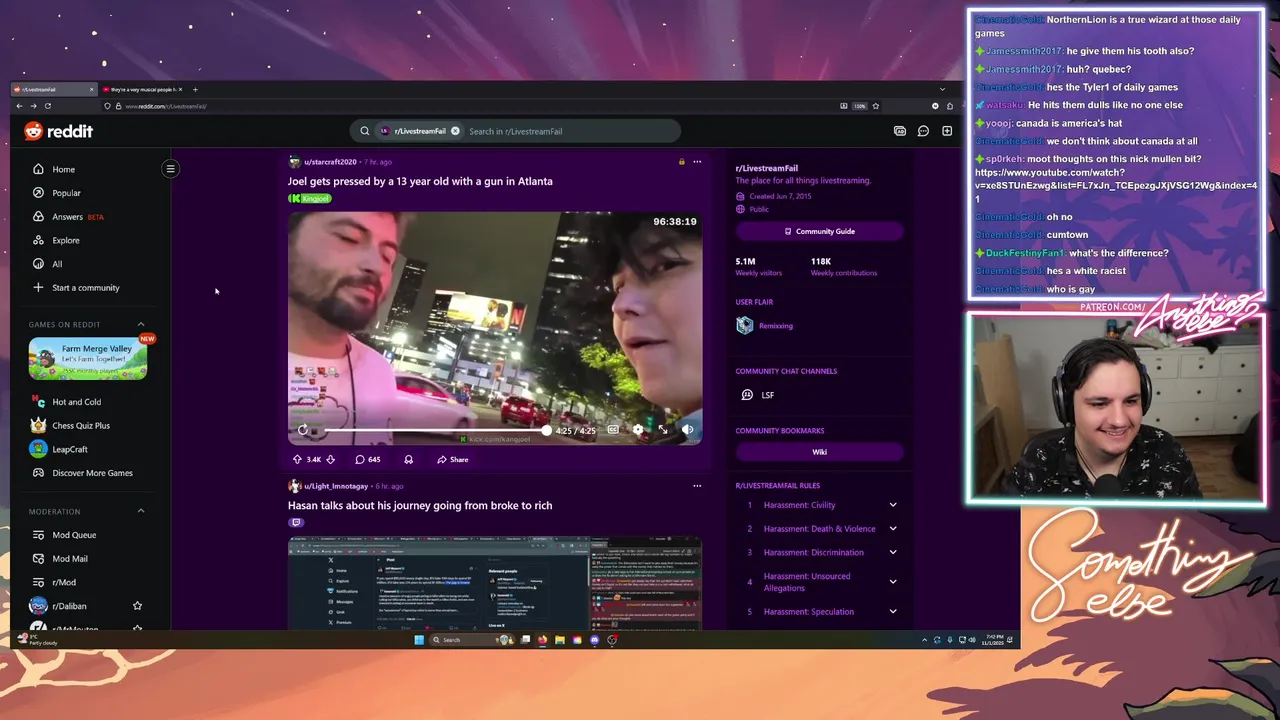Open u/starcraft2020 profile link
1280x720 pixels.
330,162
